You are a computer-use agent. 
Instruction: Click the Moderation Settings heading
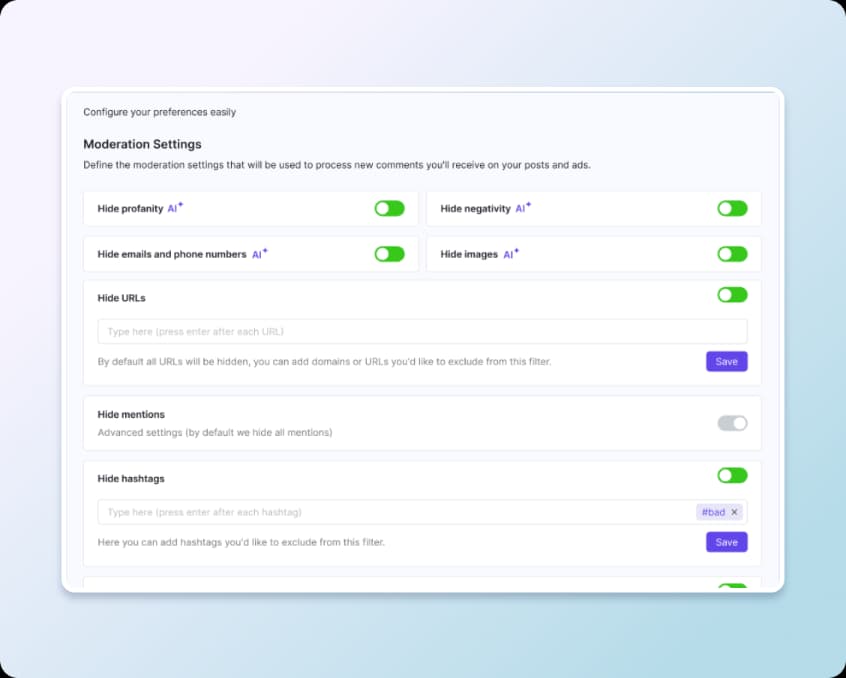142,144
